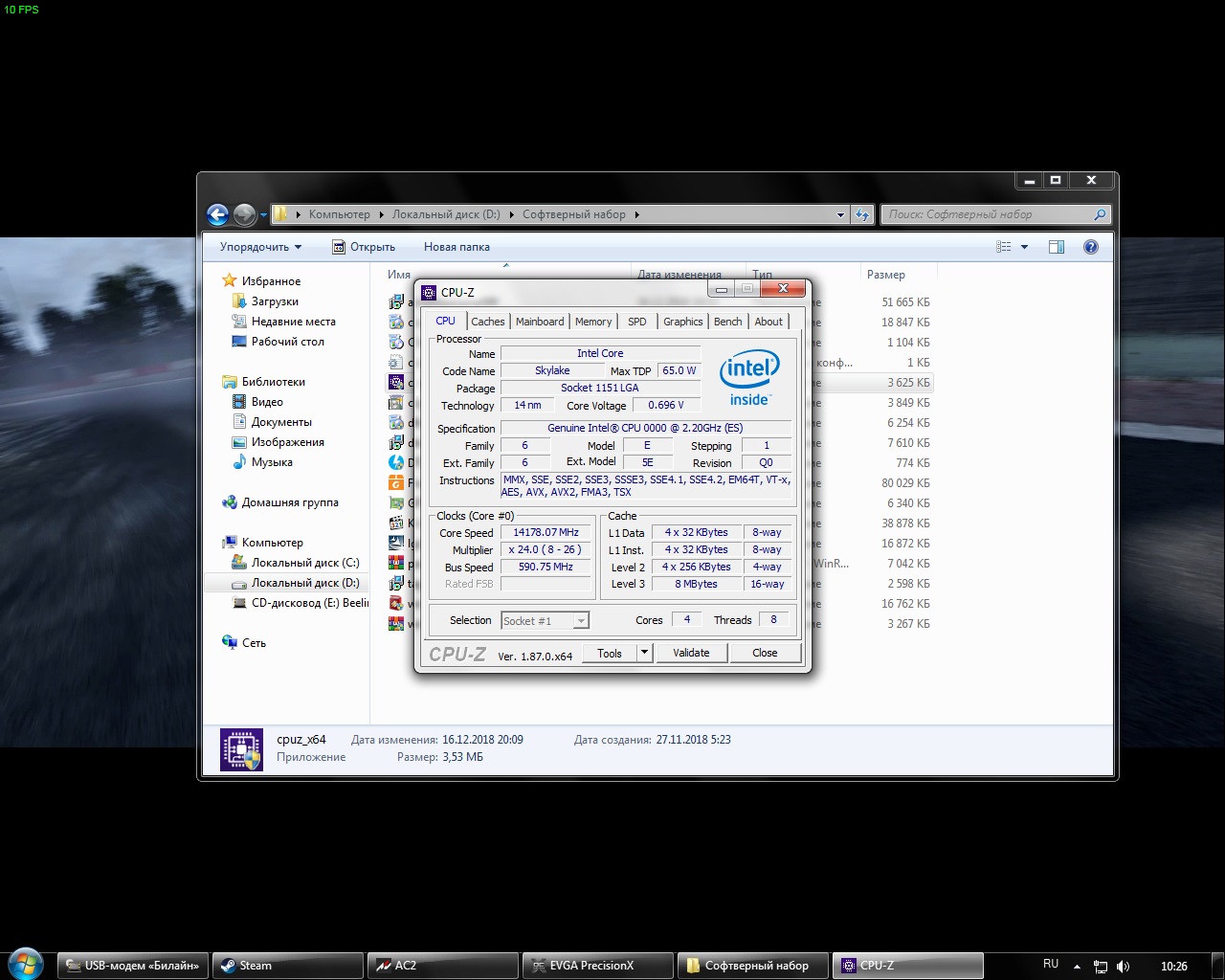Click the CPU-Z title bar chip icon
Viewport: 1225px width, 980px height.
[429, 293]
